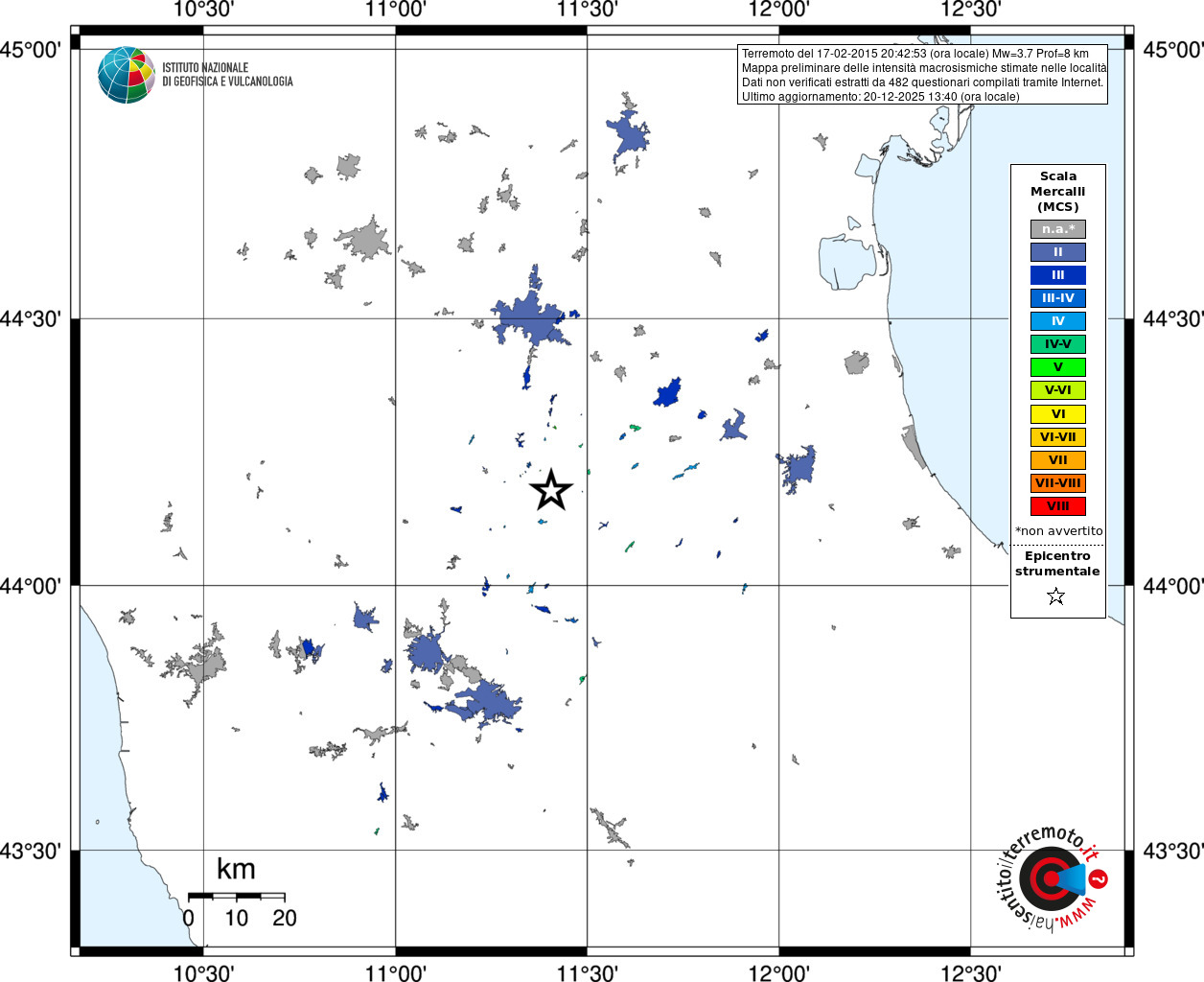Click the epicenter star marker on map
Image resolution: width=1204 pixels, height=982 pixels.
(551, 490)
